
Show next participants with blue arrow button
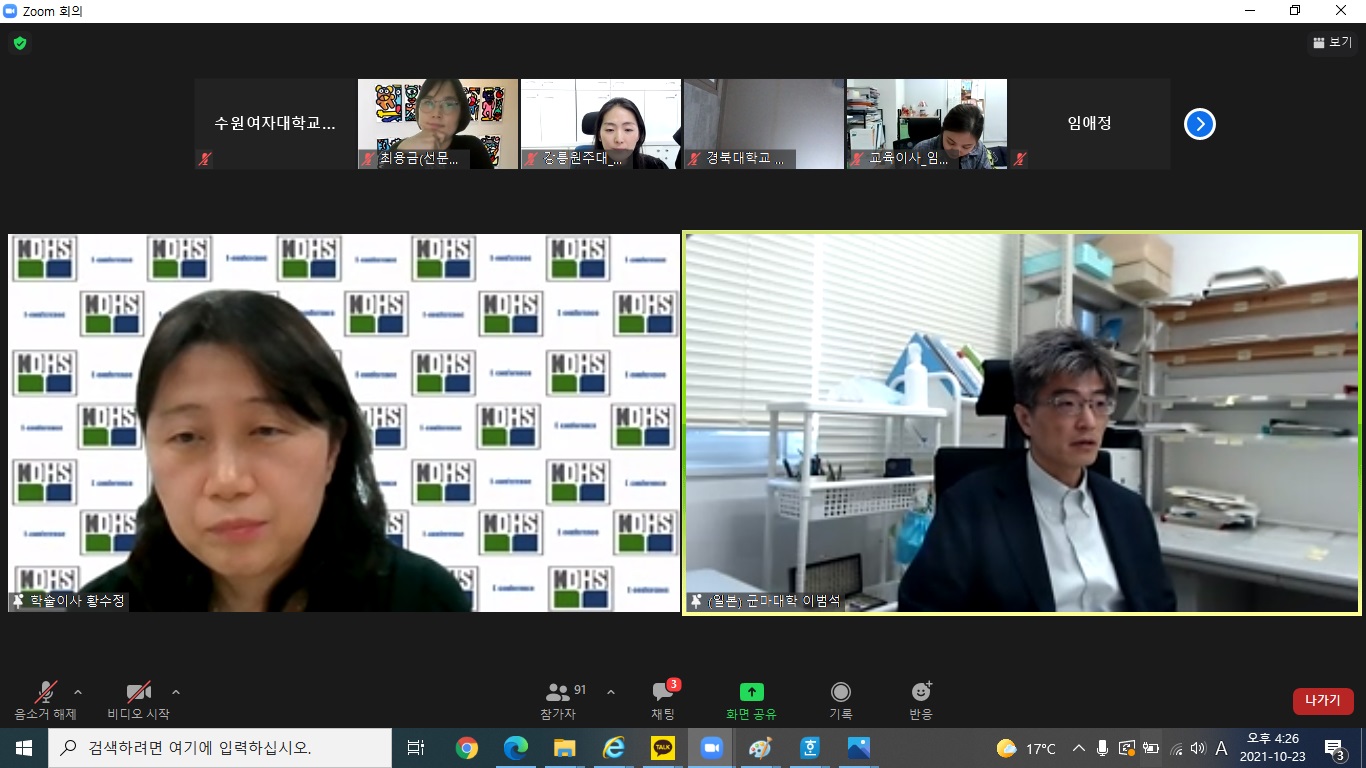(x=1200, y=124)
